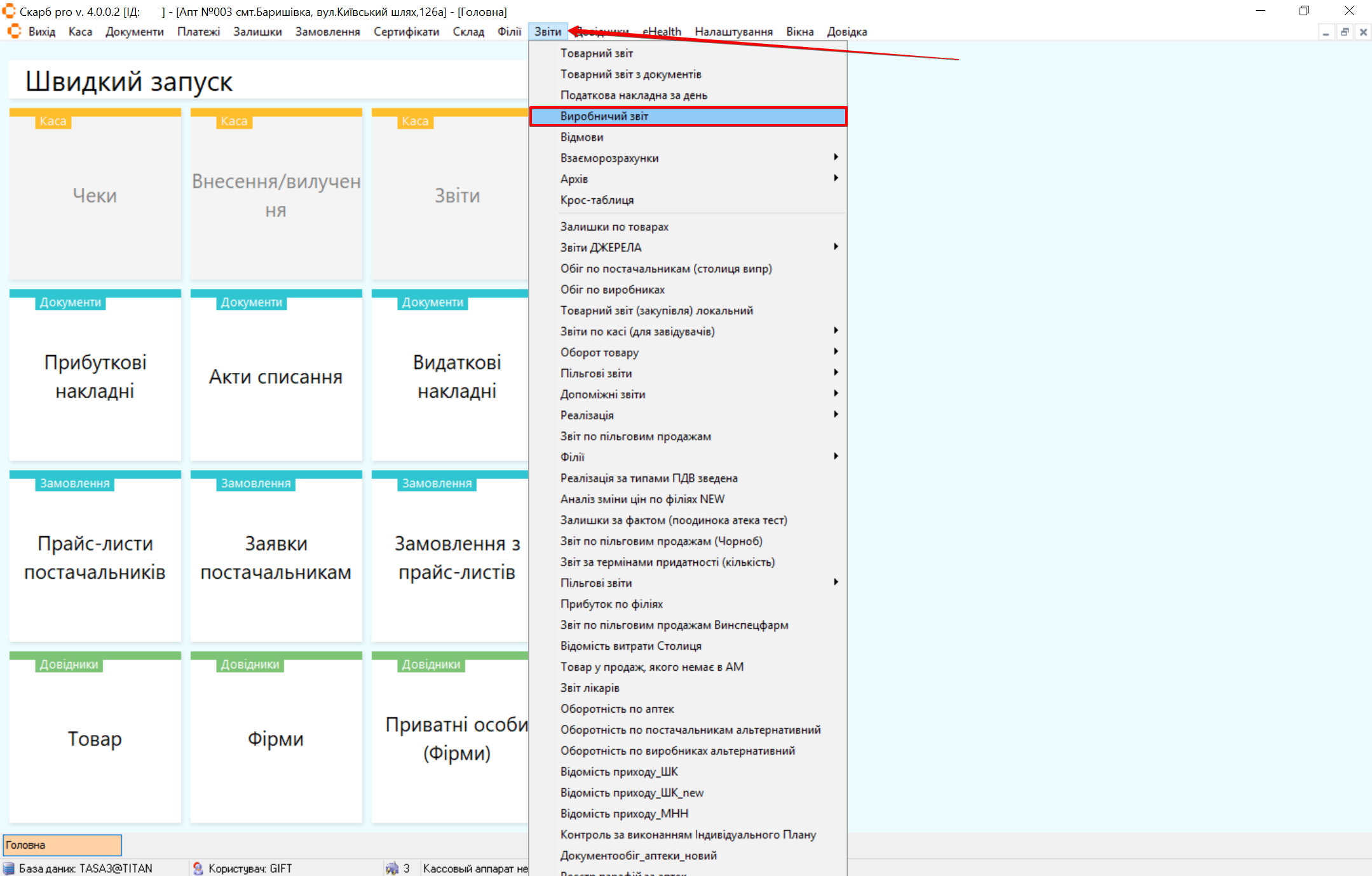Open the Документи menu
1372x876 pixels.
[x=134, y=32]
